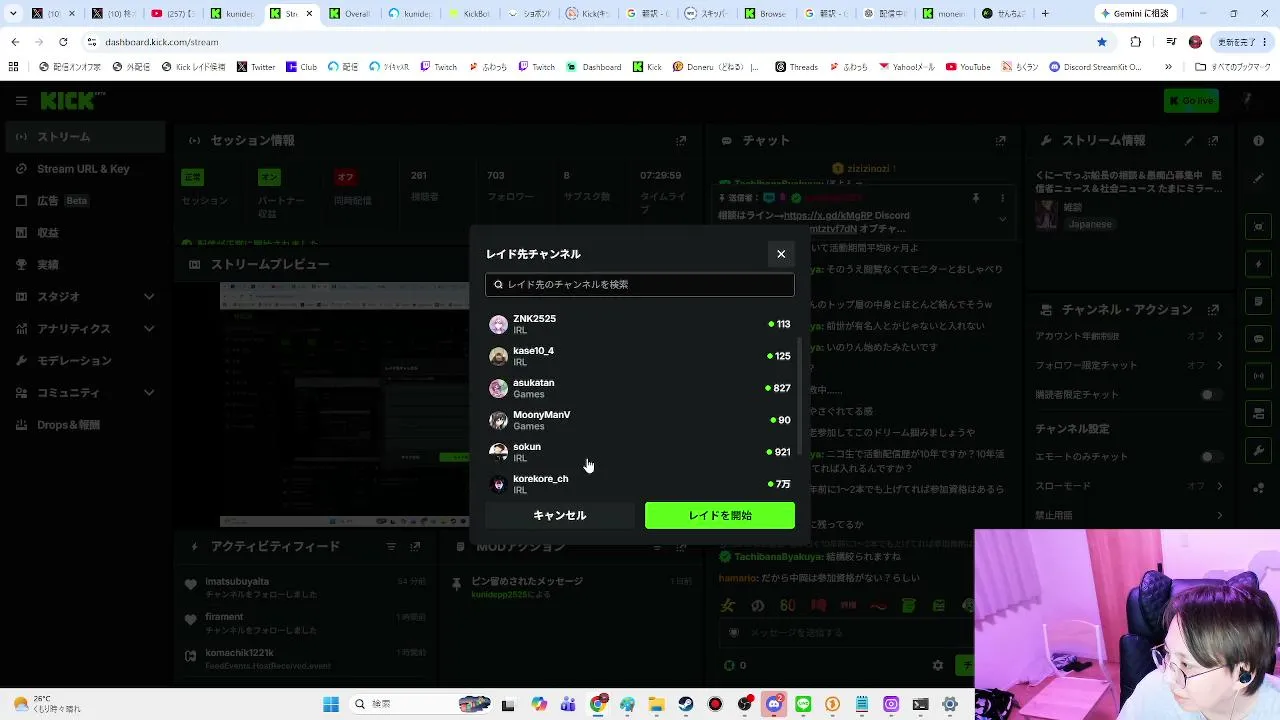Close the raid channel dialog
The width and height of the screenshot is (1280, 720).
781,254
